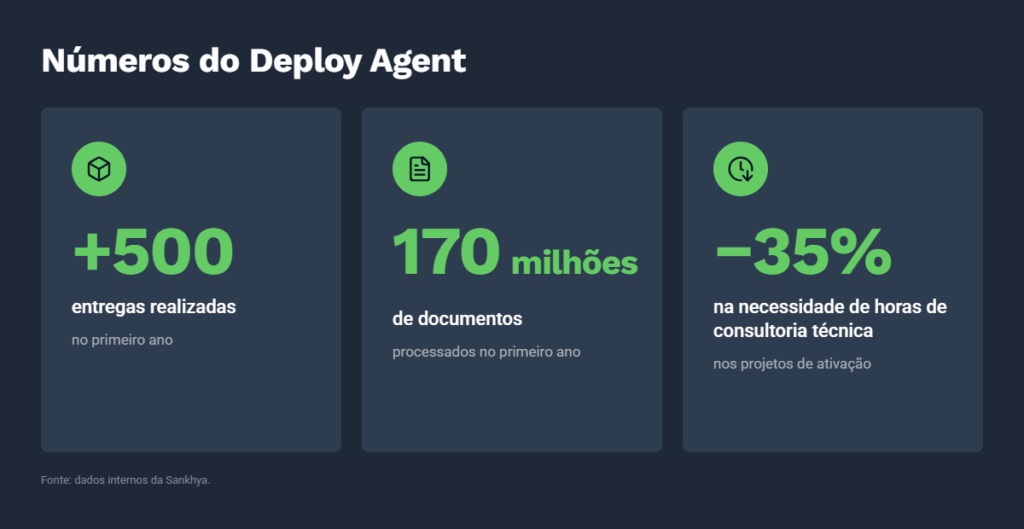Click the "170" number
1024x529 pixels.
click(447, 251)
